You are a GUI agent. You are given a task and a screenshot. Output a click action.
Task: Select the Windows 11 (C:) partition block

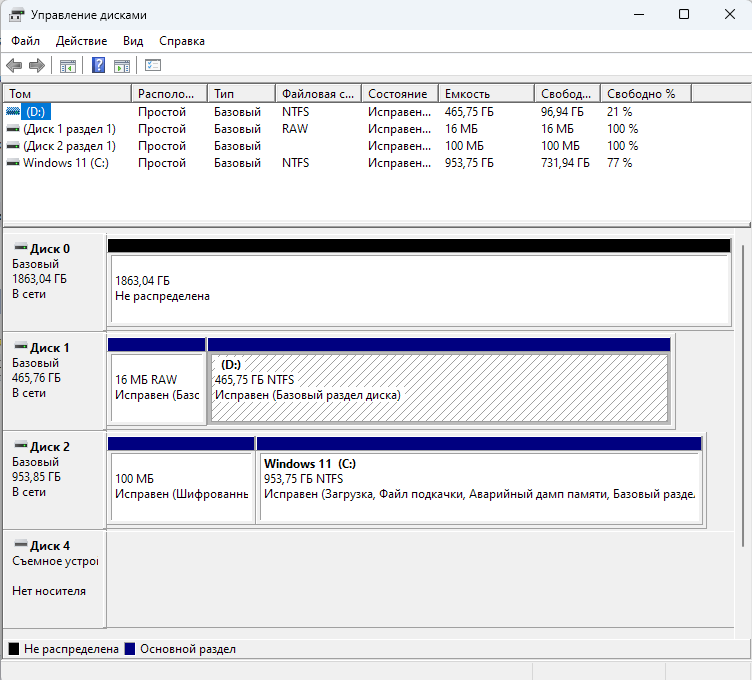tap(480, 487)
